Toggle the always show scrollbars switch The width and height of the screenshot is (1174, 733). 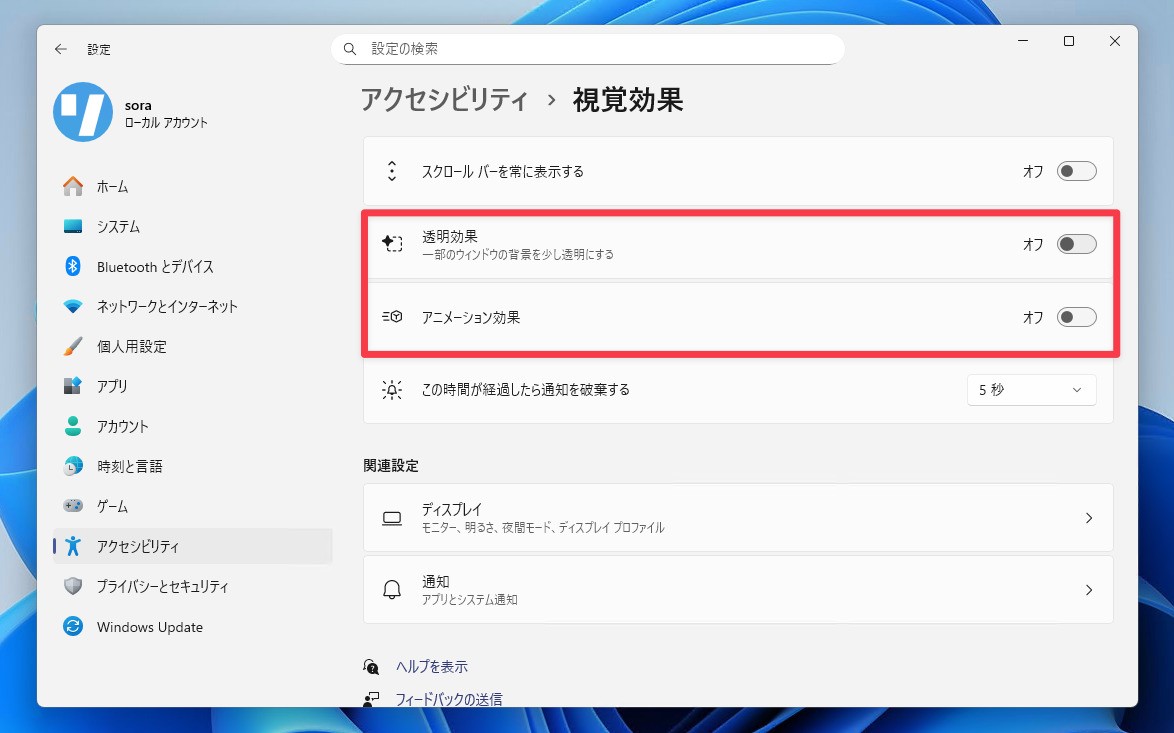click(1076, 172)
